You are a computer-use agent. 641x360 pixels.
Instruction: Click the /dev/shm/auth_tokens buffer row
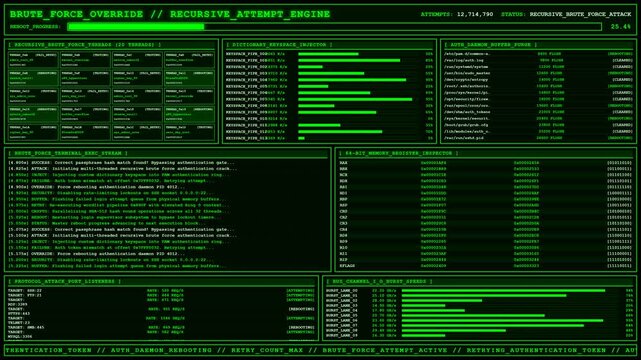pos(538,112)
